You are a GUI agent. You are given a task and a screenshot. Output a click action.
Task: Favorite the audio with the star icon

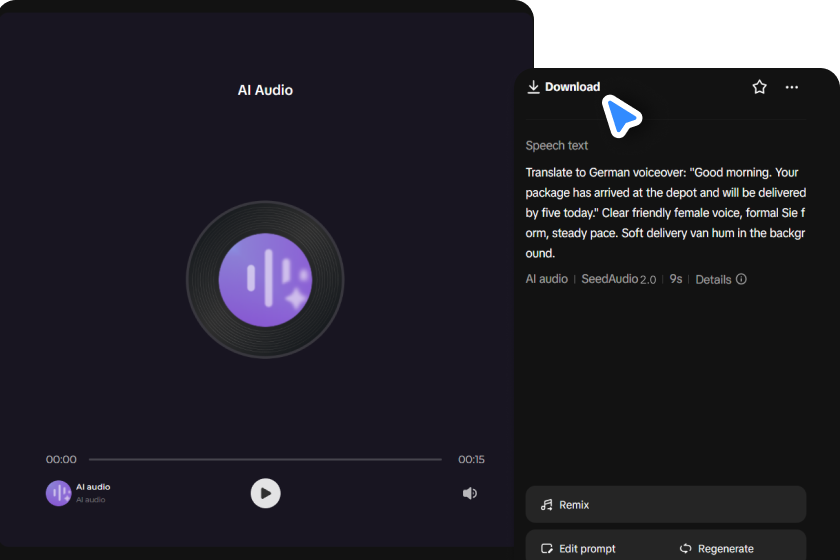759,87
